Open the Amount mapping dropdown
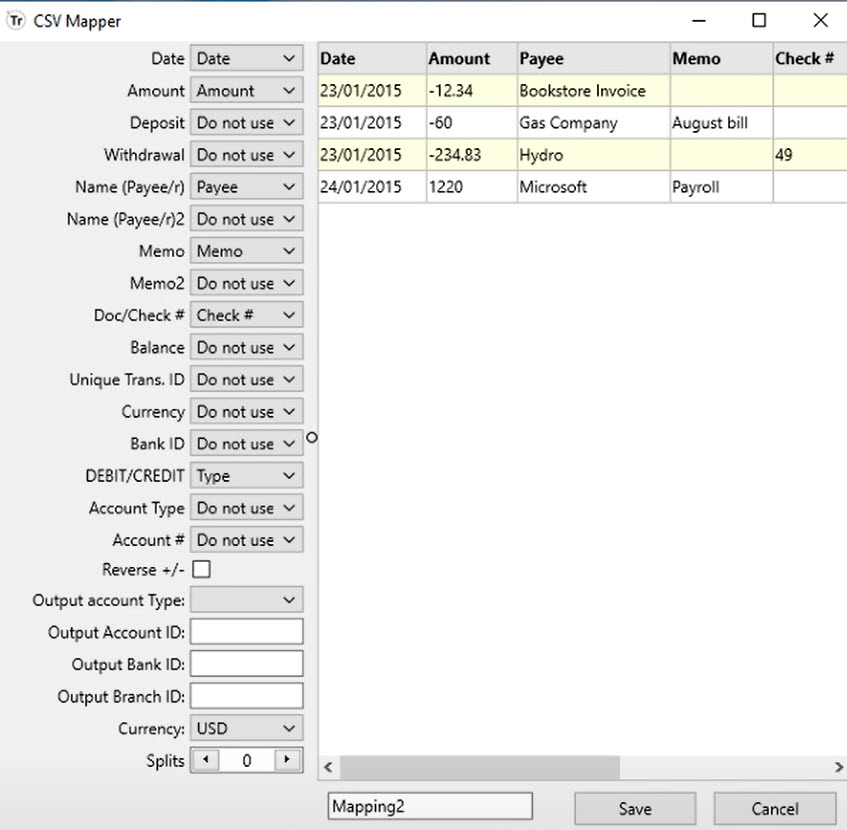This screenshot has width=847, height=830. [x=246, y=90]
